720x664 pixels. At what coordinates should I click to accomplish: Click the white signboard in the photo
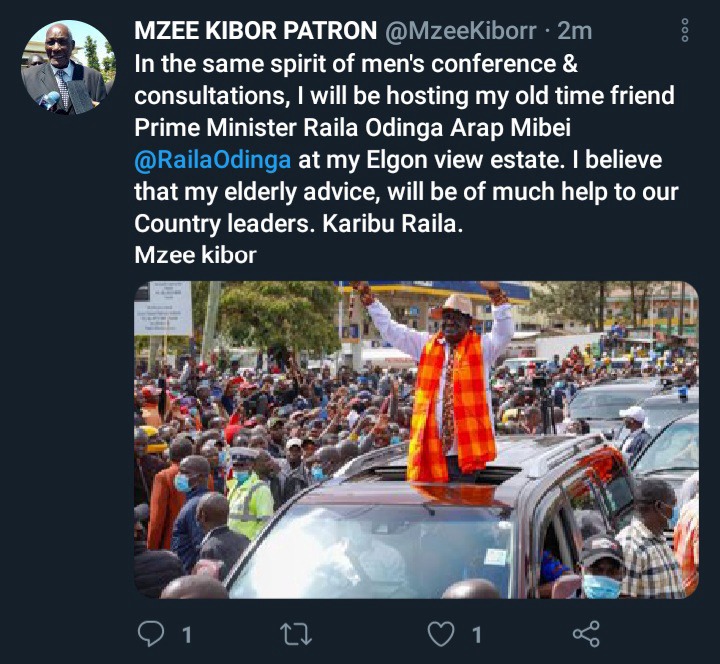tap(163, 308)
